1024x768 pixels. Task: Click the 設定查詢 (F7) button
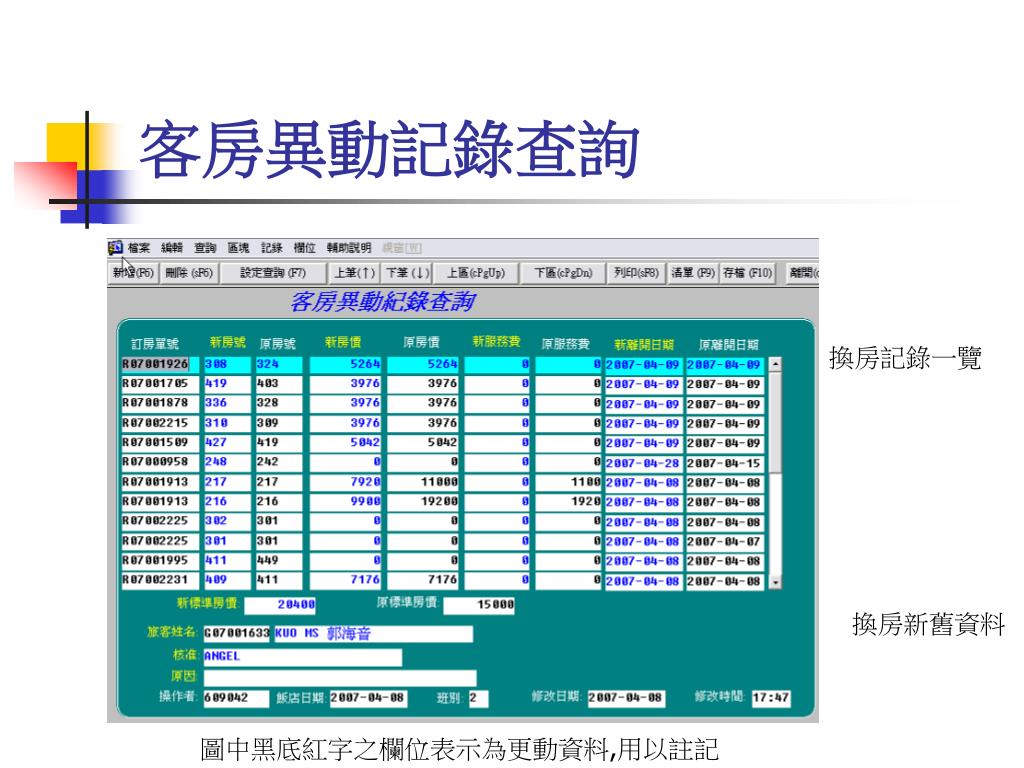(272, 273)
